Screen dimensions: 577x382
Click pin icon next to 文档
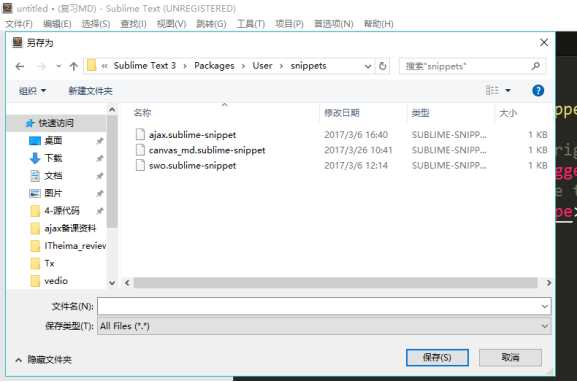coord(100,176)
